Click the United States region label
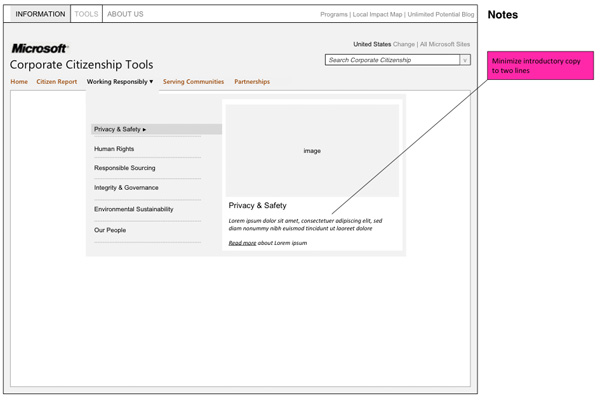600x401 pixels. coord(372,44)
